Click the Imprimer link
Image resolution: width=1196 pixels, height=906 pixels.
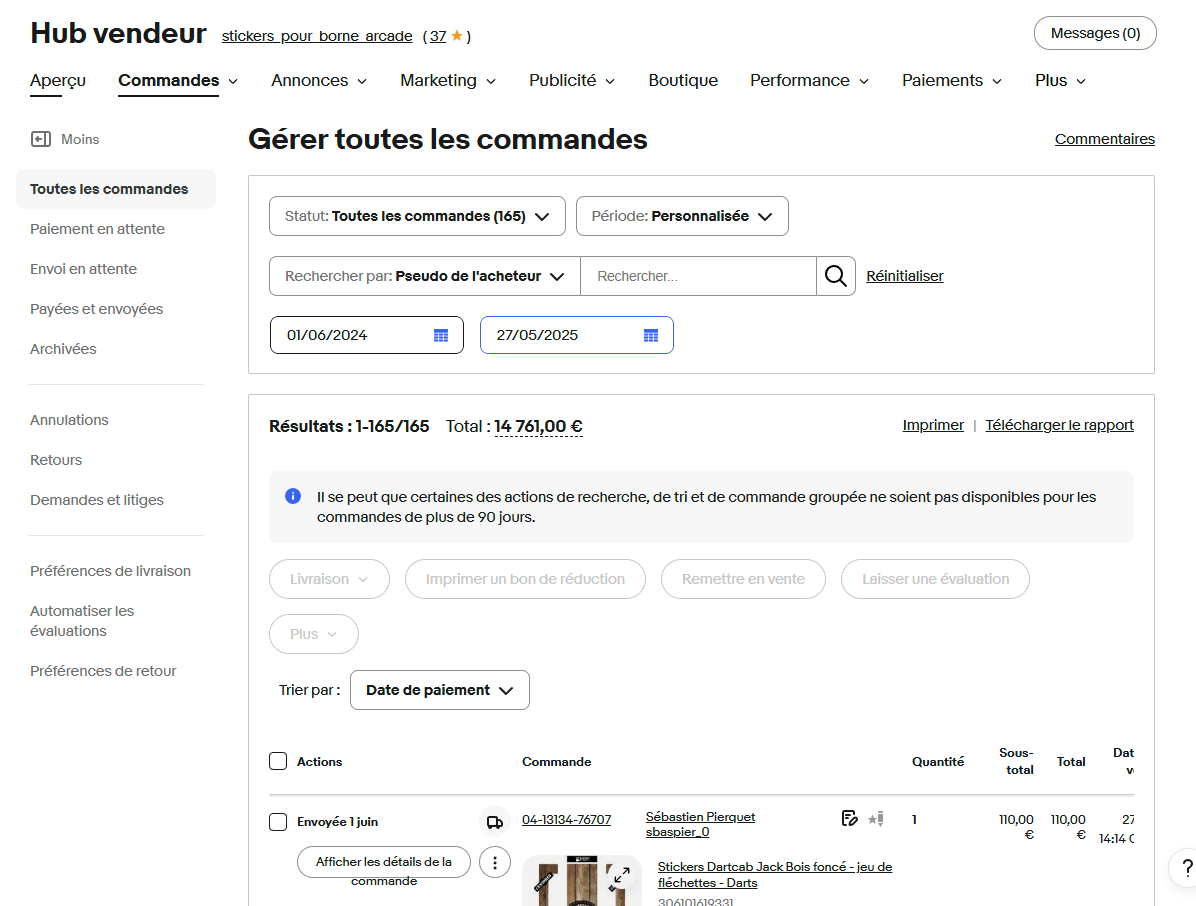click(933, 425)
